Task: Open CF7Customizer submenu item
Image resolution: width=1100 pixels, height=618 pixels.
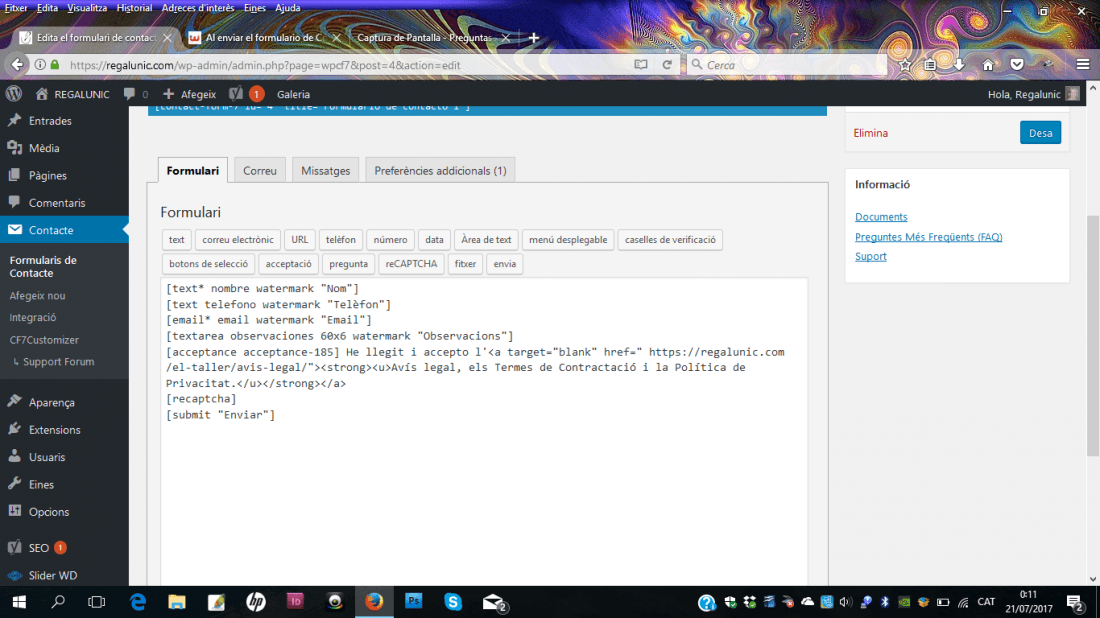Action: (44, 340)
